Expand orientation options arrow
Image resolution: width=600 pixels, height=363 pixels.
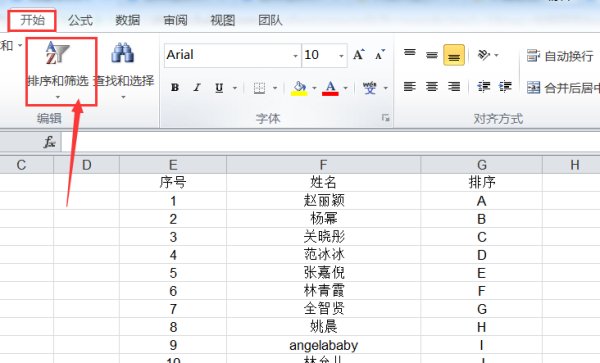496,55
